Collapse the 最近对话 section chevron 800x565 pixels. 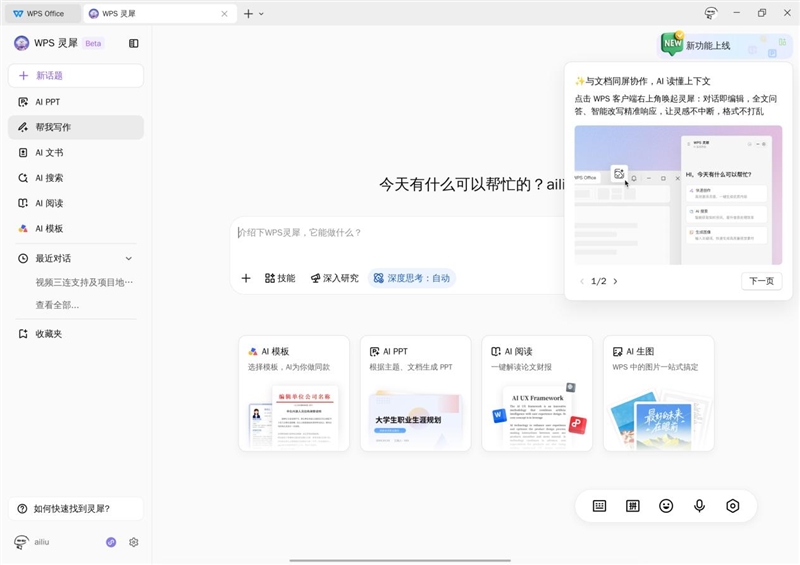(x=128, y=258)
